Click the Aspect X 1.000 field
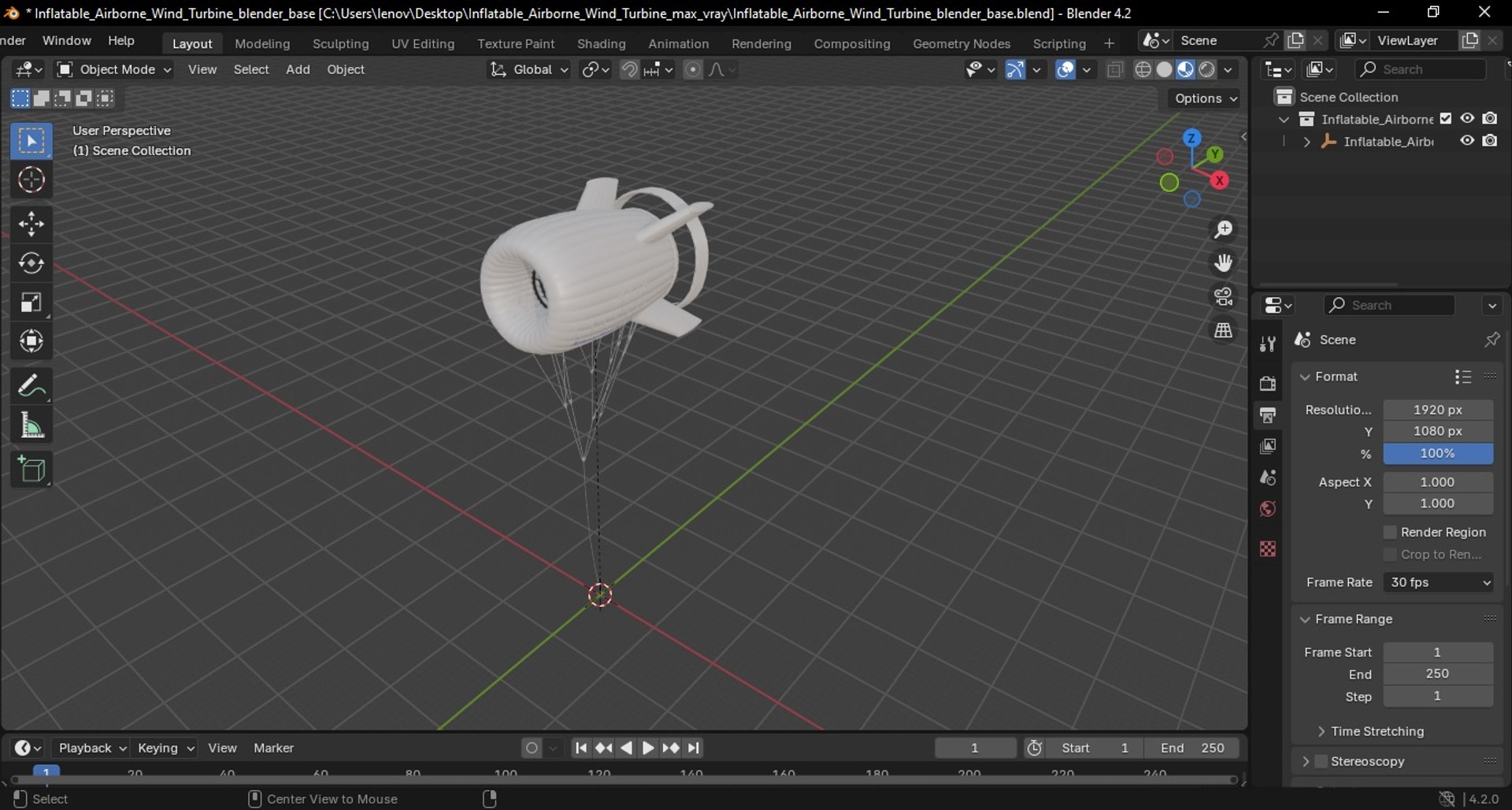Screen dimensions: 1512x810 [x=1438, y=482]
